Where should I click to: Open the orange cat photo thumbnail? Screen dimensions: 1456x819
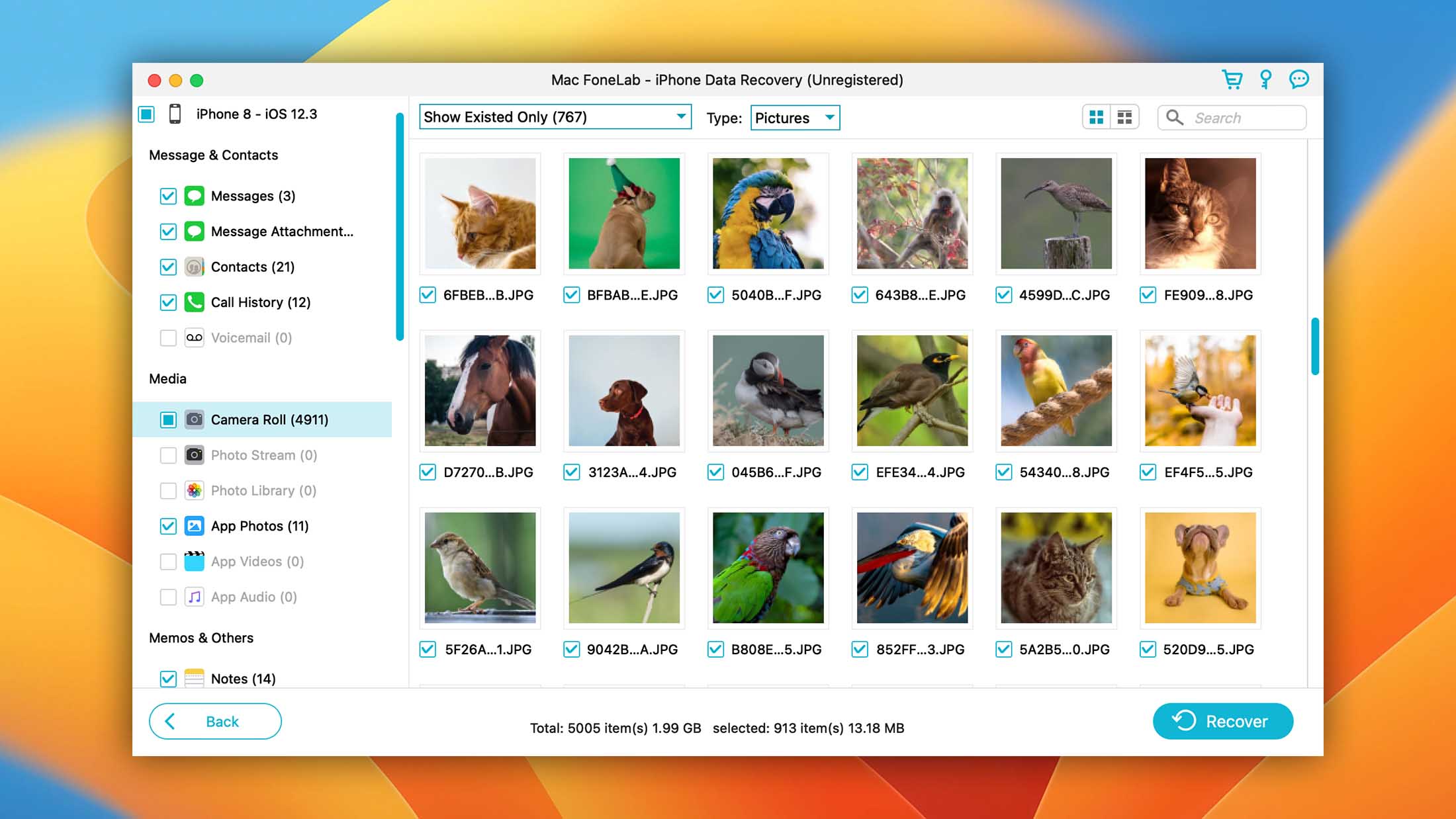480,213
